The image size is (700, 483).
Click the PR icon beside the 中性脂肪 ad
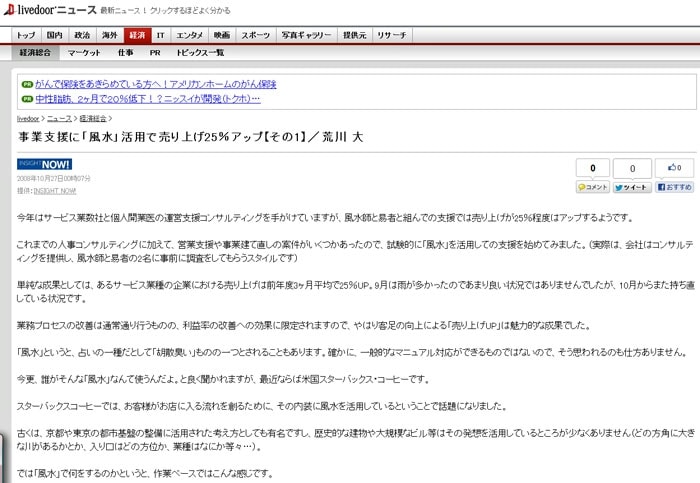click(27, 98)
